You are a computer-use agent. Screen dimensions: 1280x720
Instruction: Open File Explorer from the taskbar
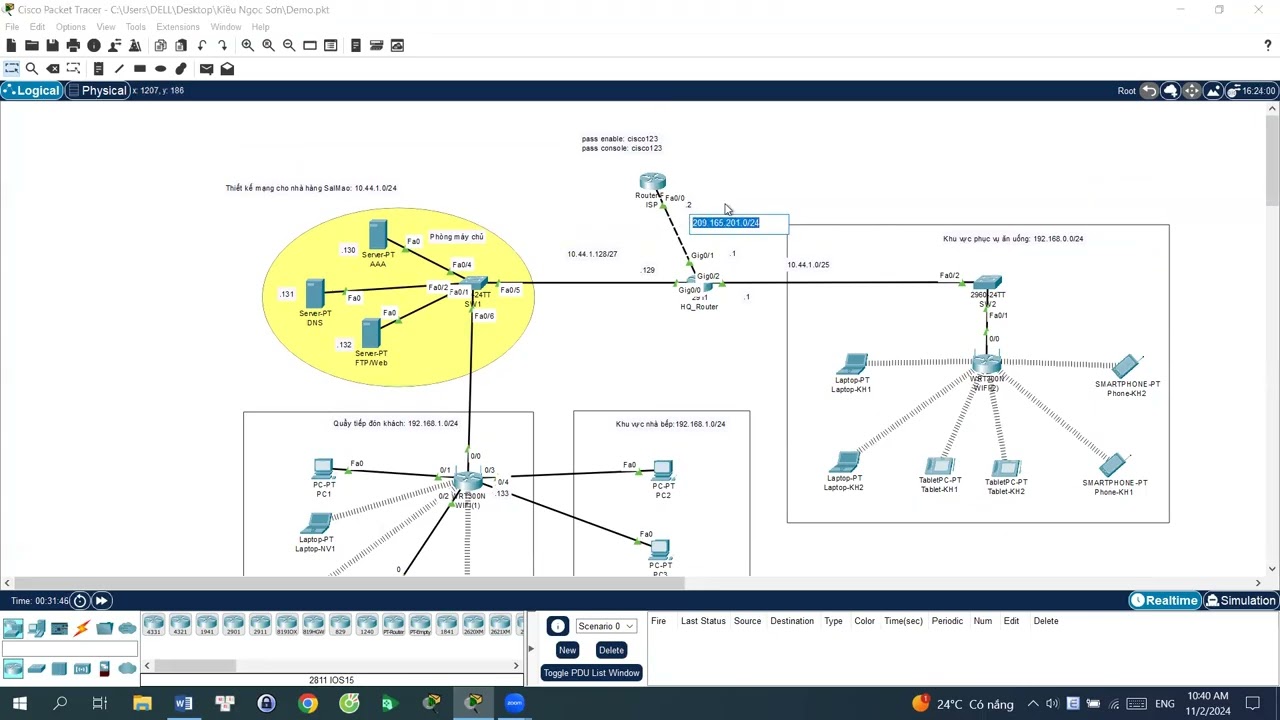[x=142, y=704]
